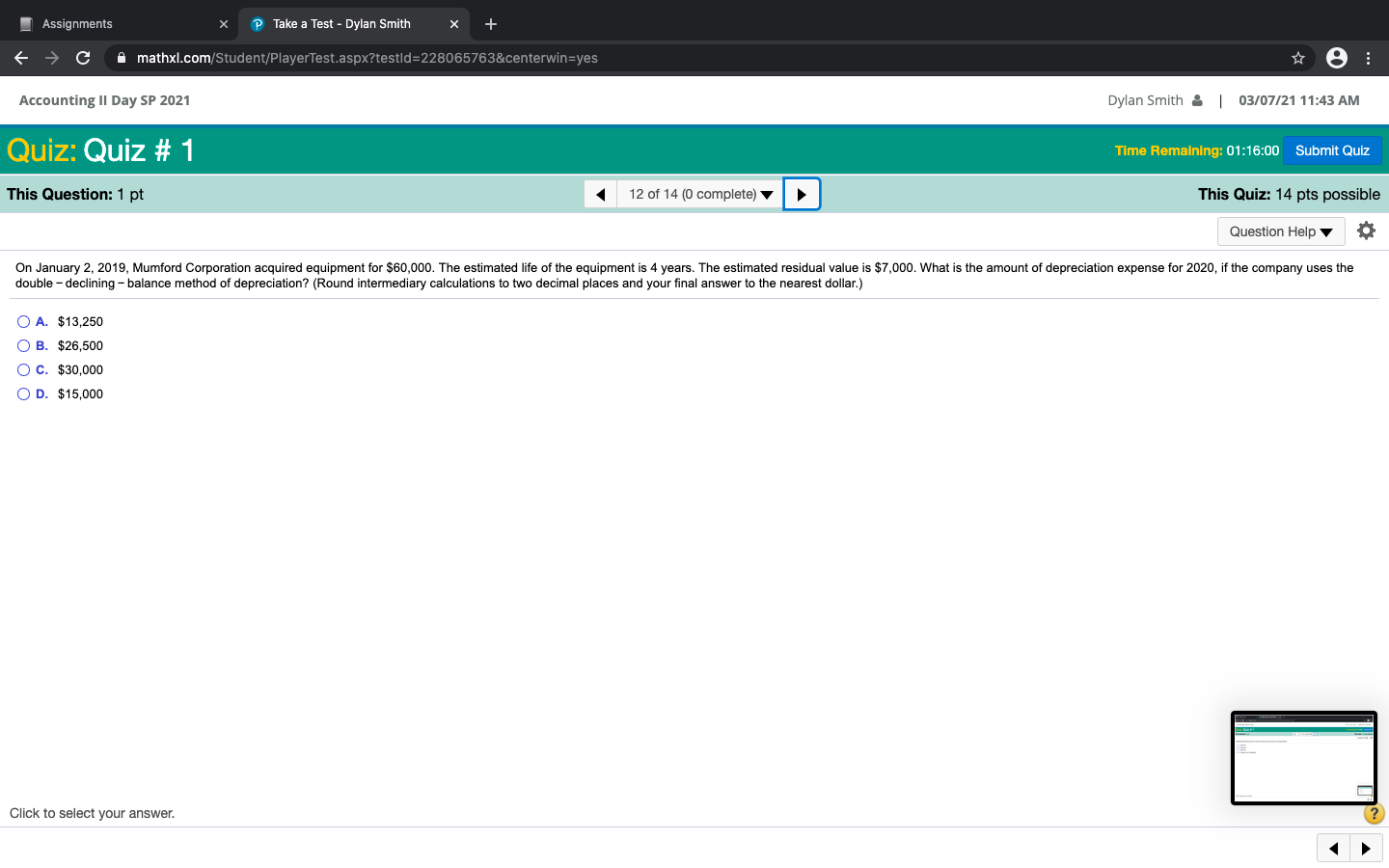Bookmark this page with the star icon
The image size is (1389, 868).
click(x=1298, y=58)
